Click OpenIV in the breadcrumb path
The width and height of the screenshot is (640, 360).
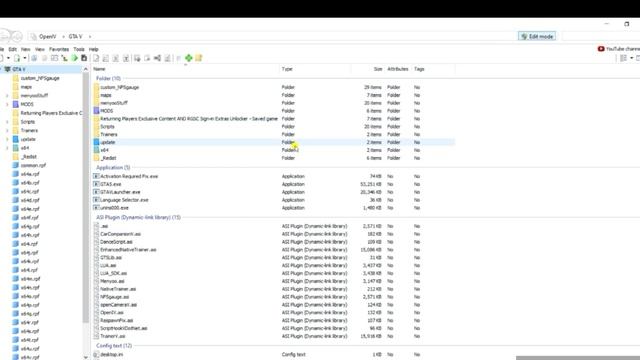pyautogui.click(x=47, y=37)
